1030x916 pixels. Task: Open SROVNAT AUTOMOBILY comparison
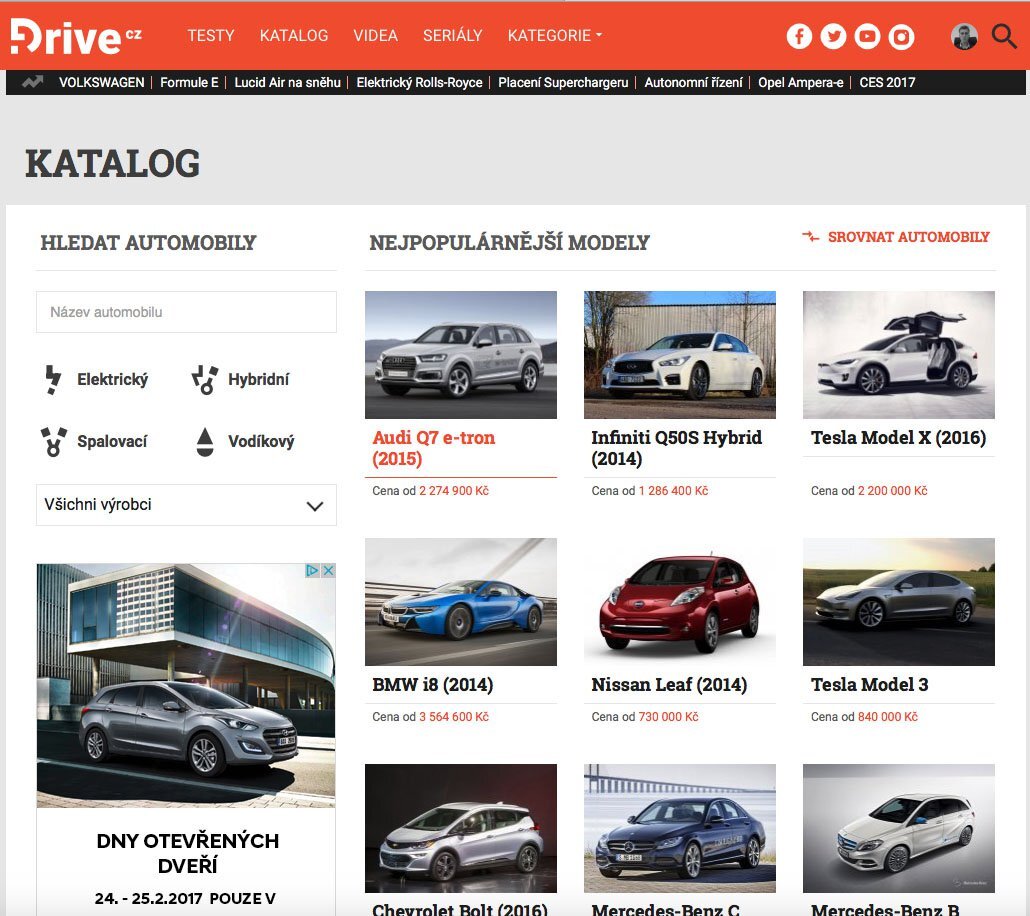click(x=908, y=237)
